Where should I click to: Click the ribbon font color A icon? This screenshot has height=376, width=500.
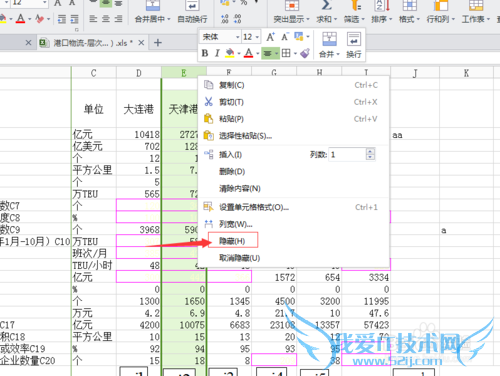[21, 19]
